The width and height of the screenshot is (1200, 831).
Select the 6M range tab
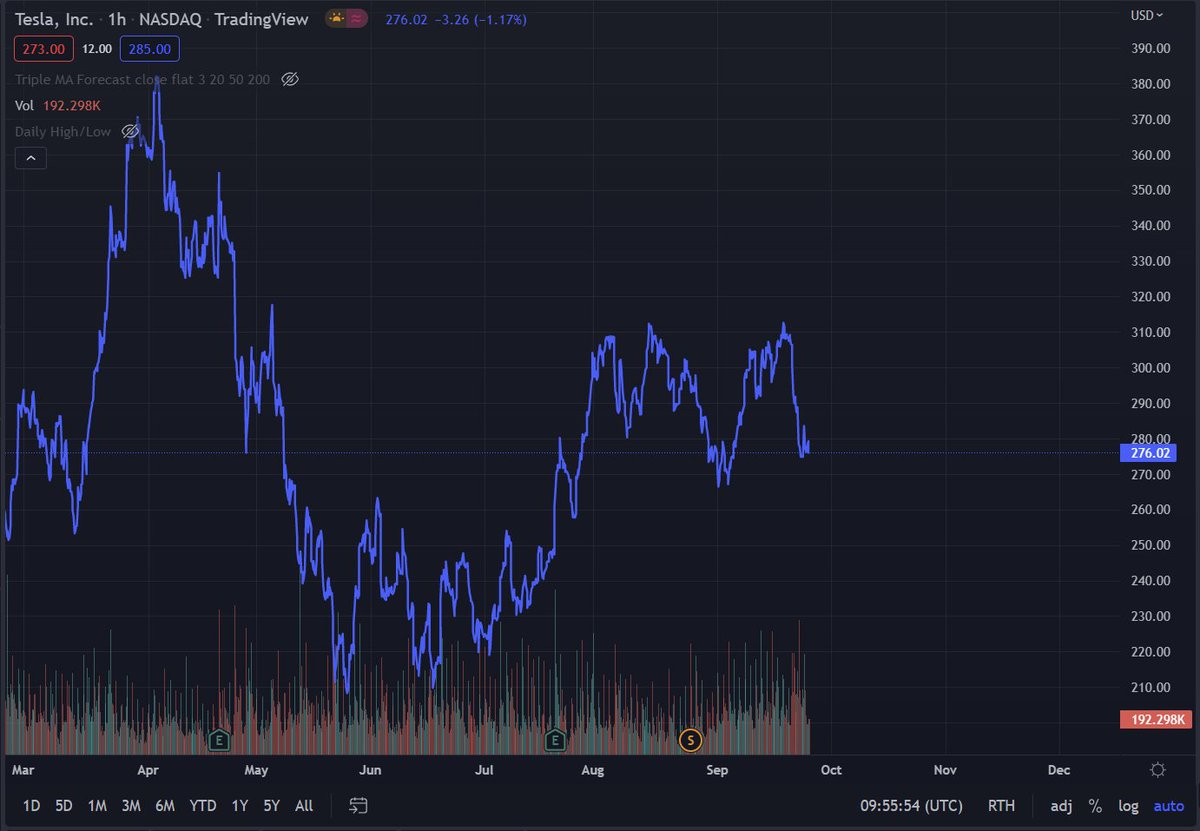[x=165, y=806]
